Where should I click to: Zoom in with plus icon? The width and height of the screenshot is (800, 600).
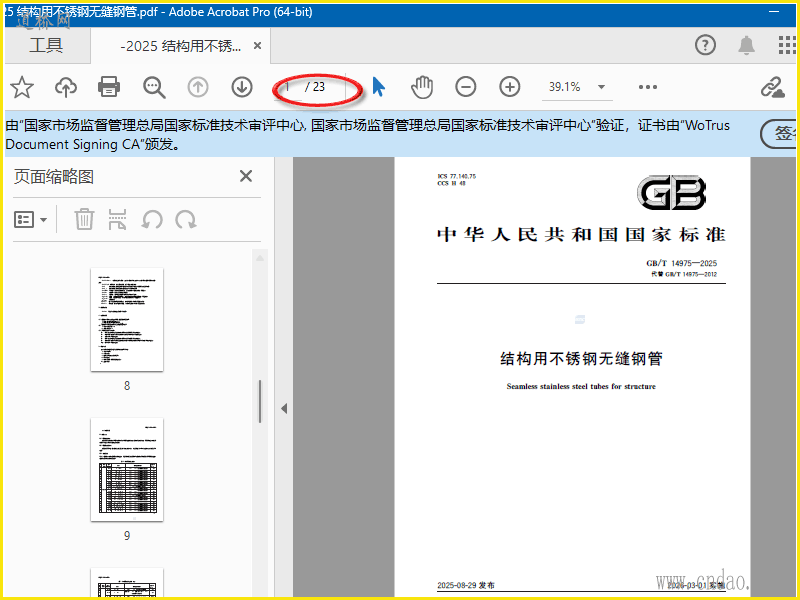pyautogui.click(x=510, y=87)
